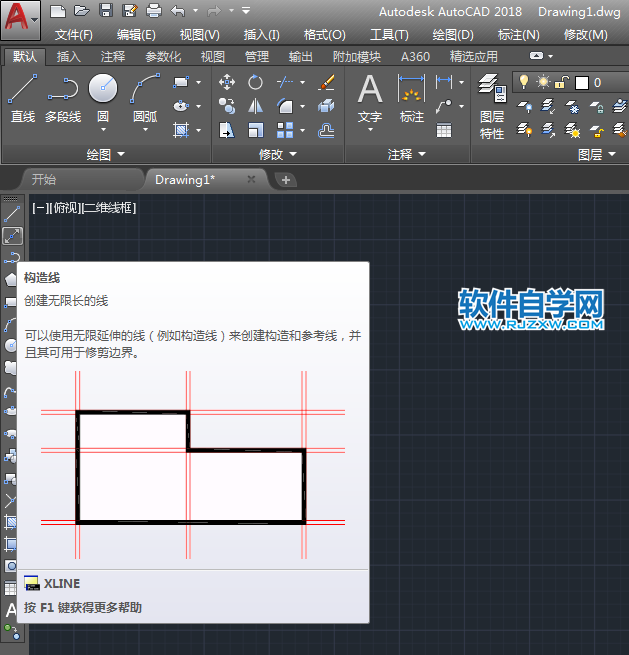
Task: Click the hatch tool in ribbon 绘图 panel
Action: click(x=181, y=130)
